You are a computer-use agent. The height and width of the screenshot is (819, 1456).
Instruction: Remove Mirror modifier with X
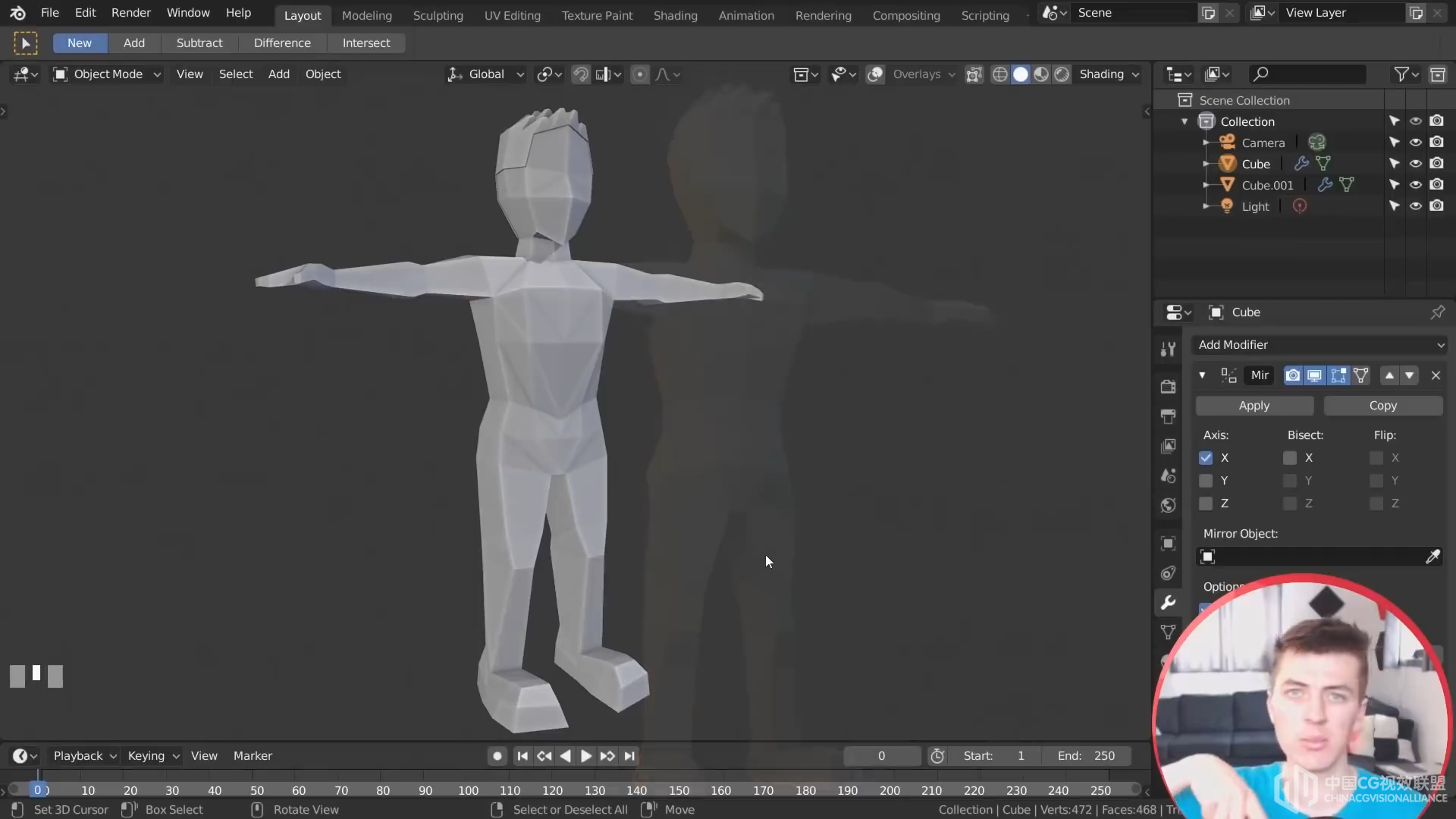tap(1436, 375)
